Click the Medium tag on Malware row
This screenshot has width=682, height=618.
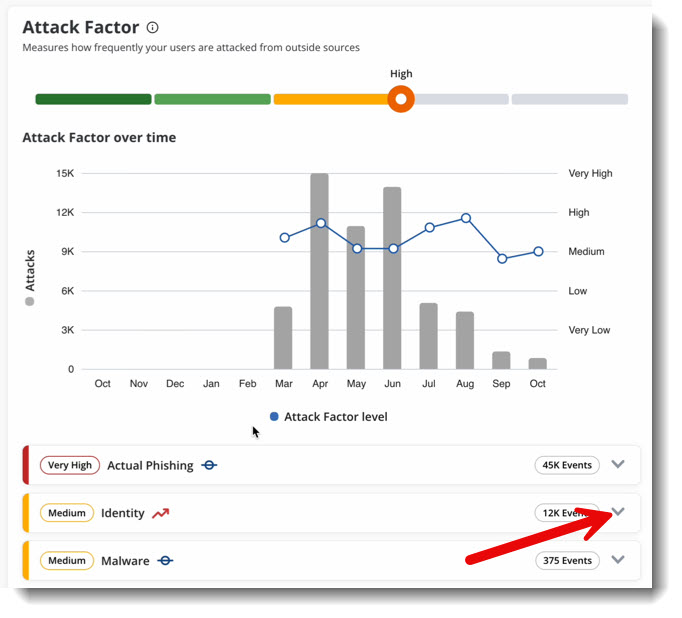point(67,561)
